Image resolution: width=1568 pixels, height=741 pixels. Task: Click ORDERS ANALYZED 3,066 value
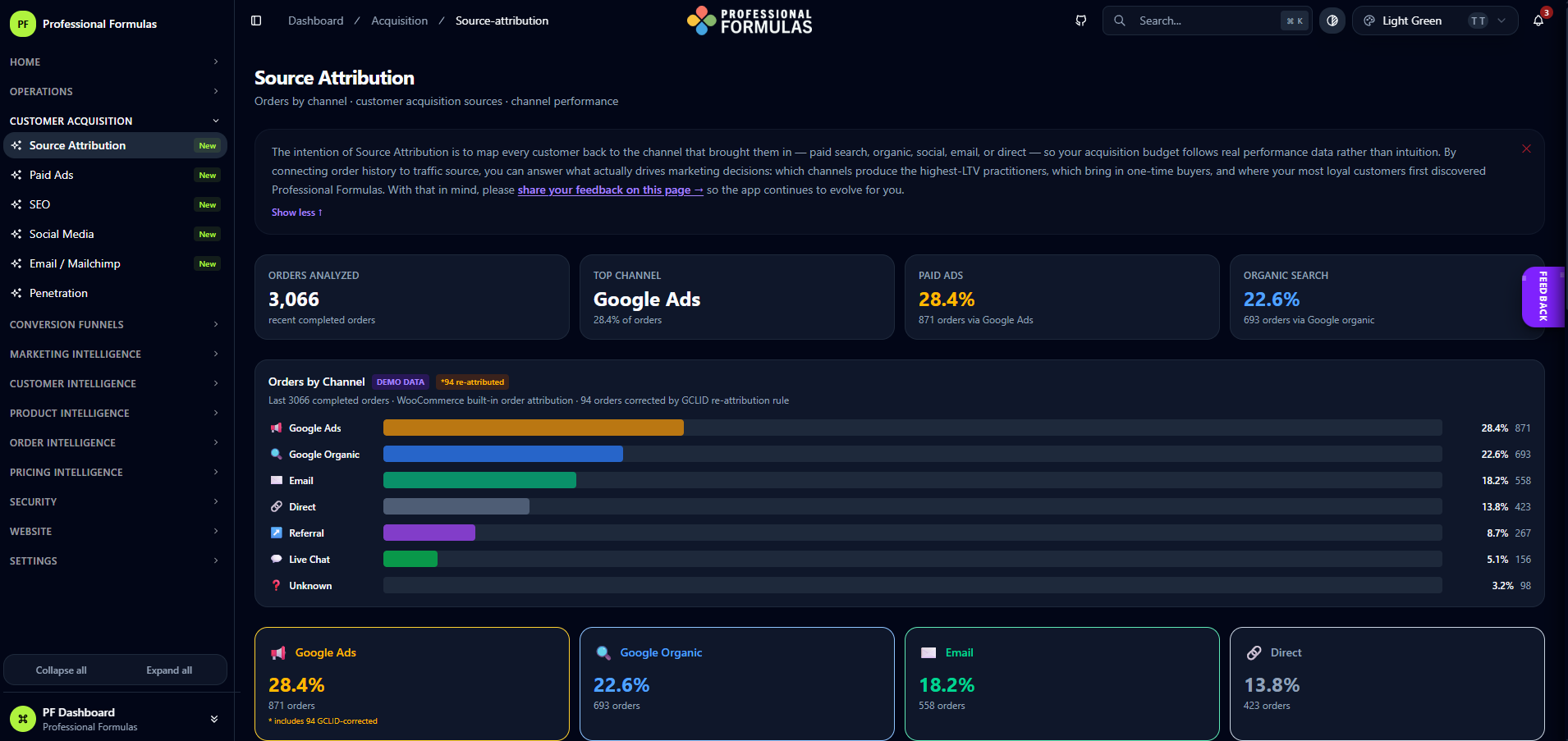coord(294,300)
